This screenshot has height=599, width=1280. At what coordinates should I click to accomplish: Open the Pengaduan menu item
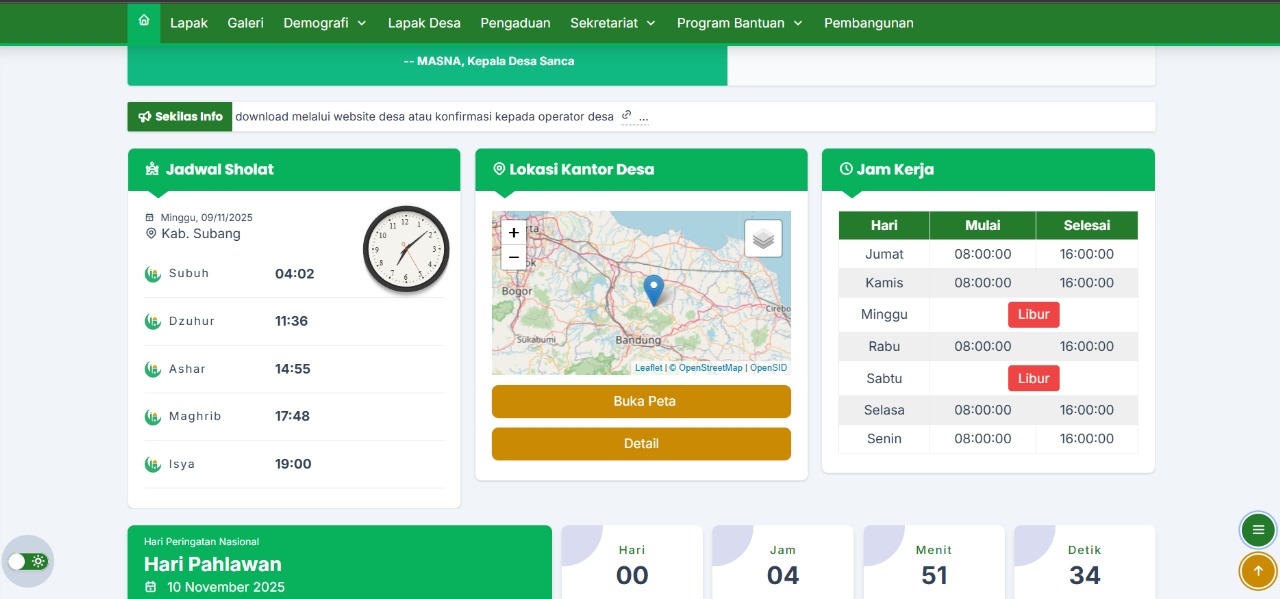tap(515, 23)
